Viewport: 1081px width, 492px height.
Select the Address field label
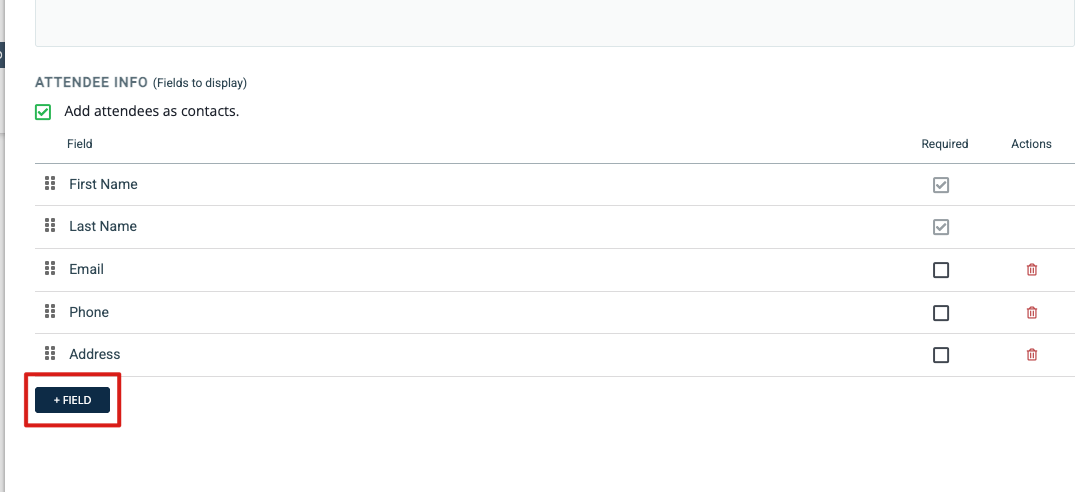pos(94,354)
